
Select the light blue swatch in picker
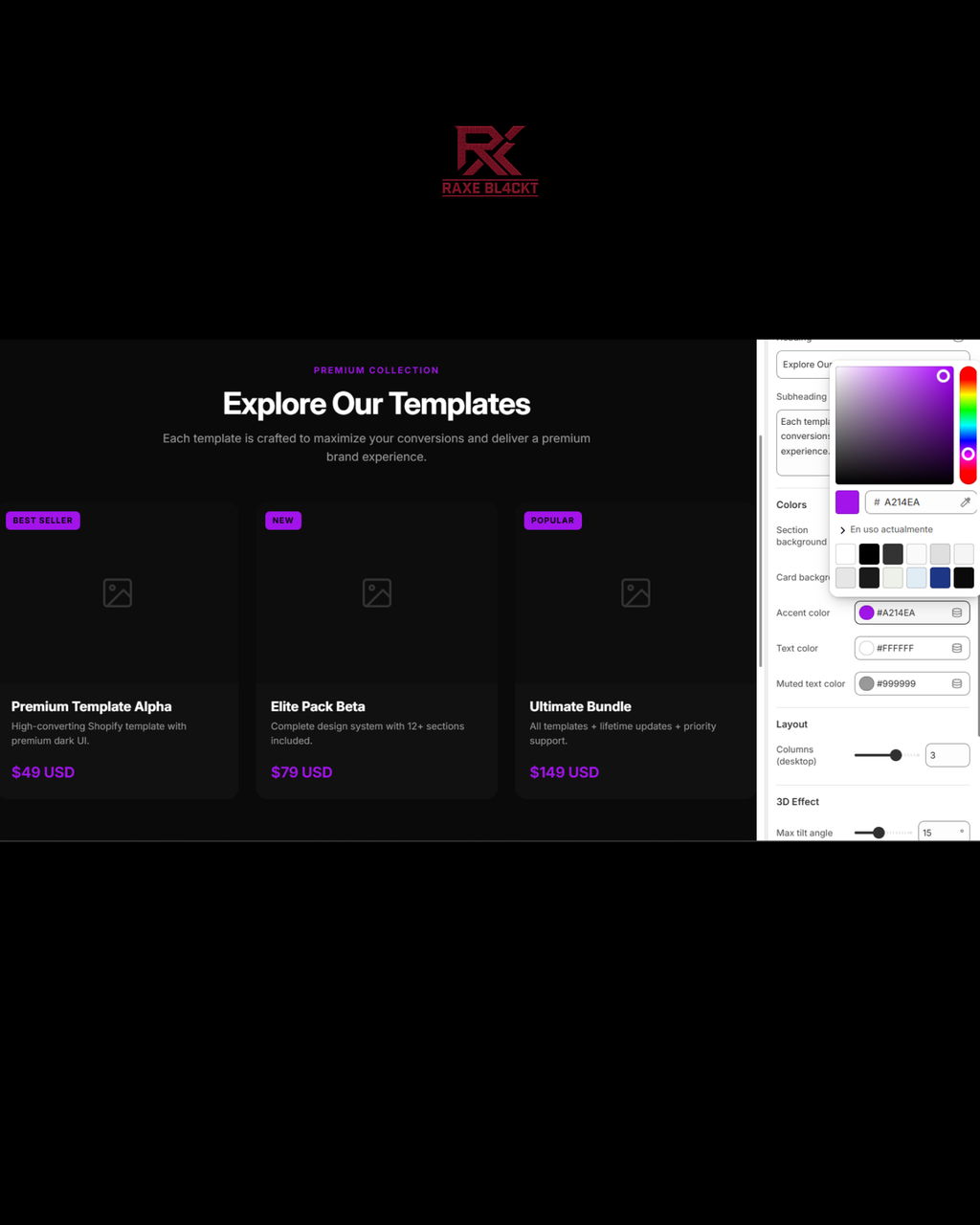click(x=917, y=577)
